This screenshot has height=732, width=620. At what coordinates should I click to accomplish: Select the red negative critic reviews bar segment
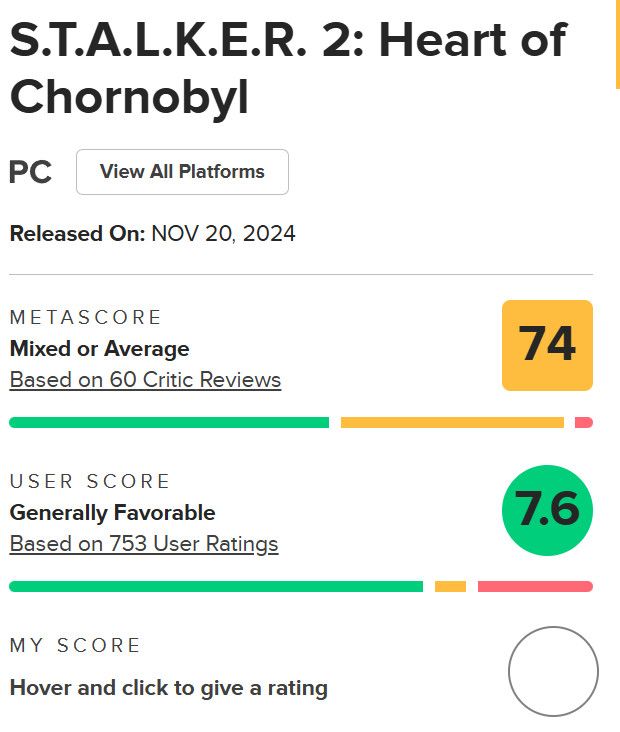[584, 422]
